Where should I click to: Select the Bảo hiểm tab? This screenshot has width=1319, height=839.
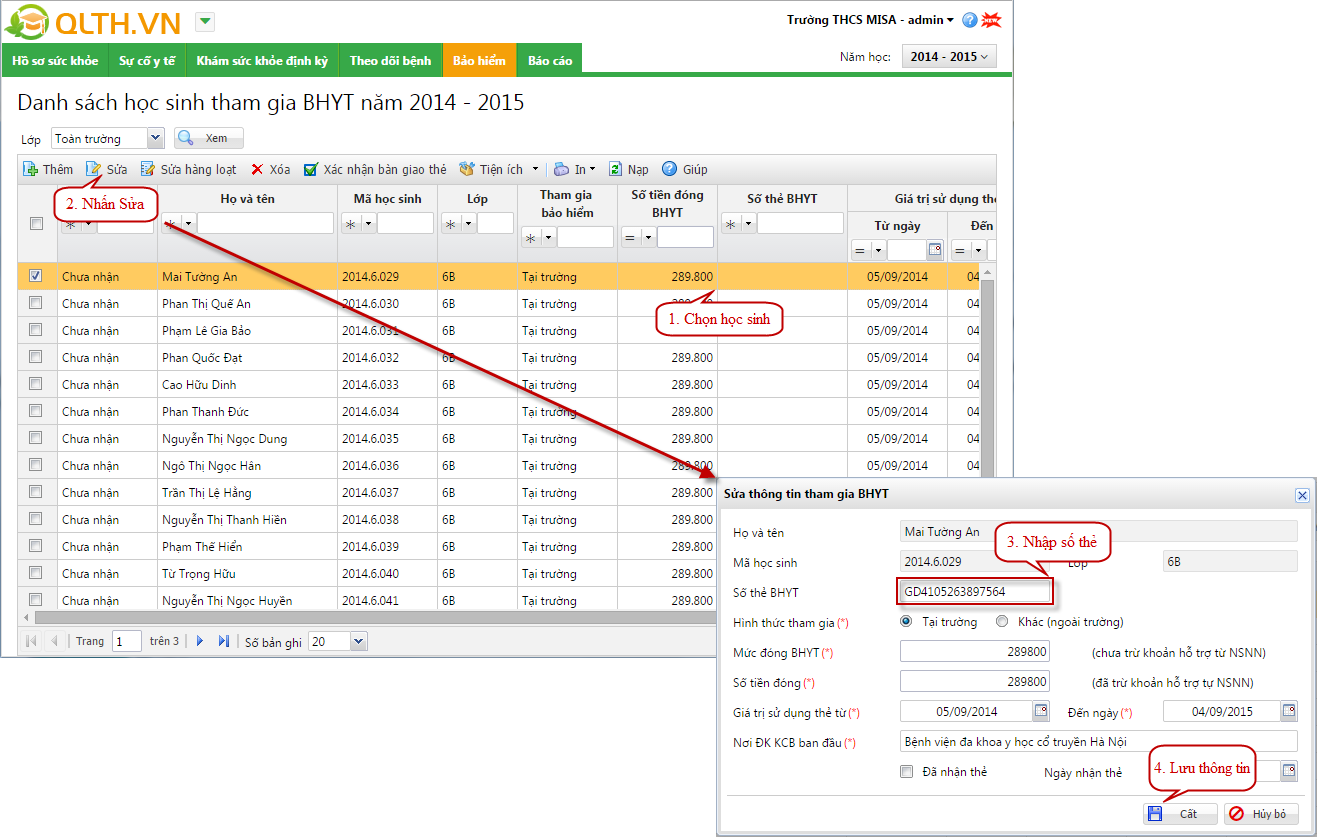[x=479, y=60]
